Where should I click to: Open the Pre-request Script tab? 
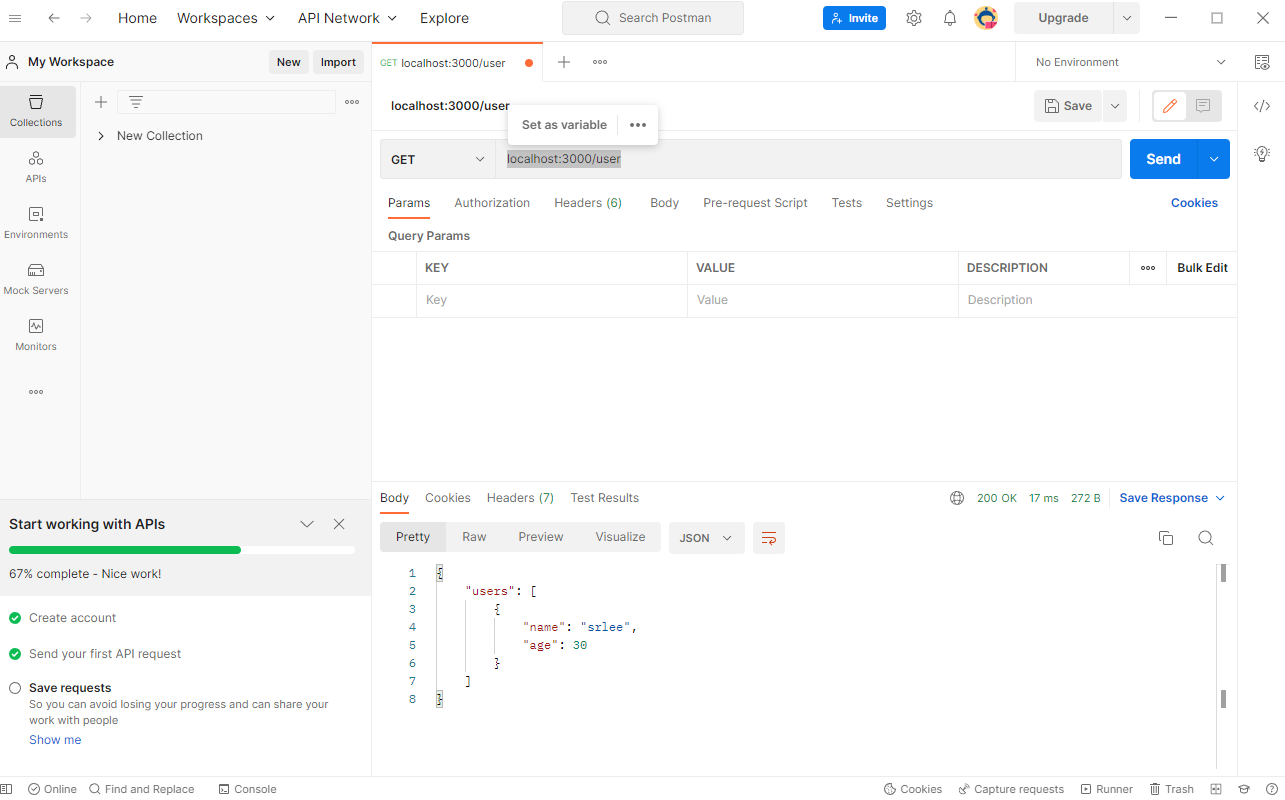755,203
